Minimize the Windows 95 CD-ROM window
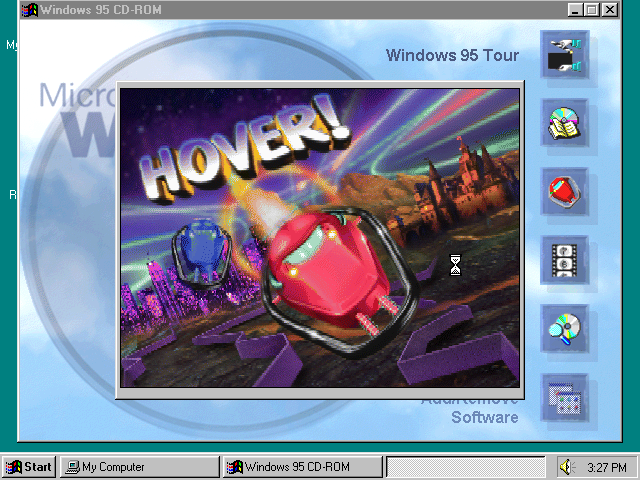The image size is (640, 480). click(x=575, y=9)
